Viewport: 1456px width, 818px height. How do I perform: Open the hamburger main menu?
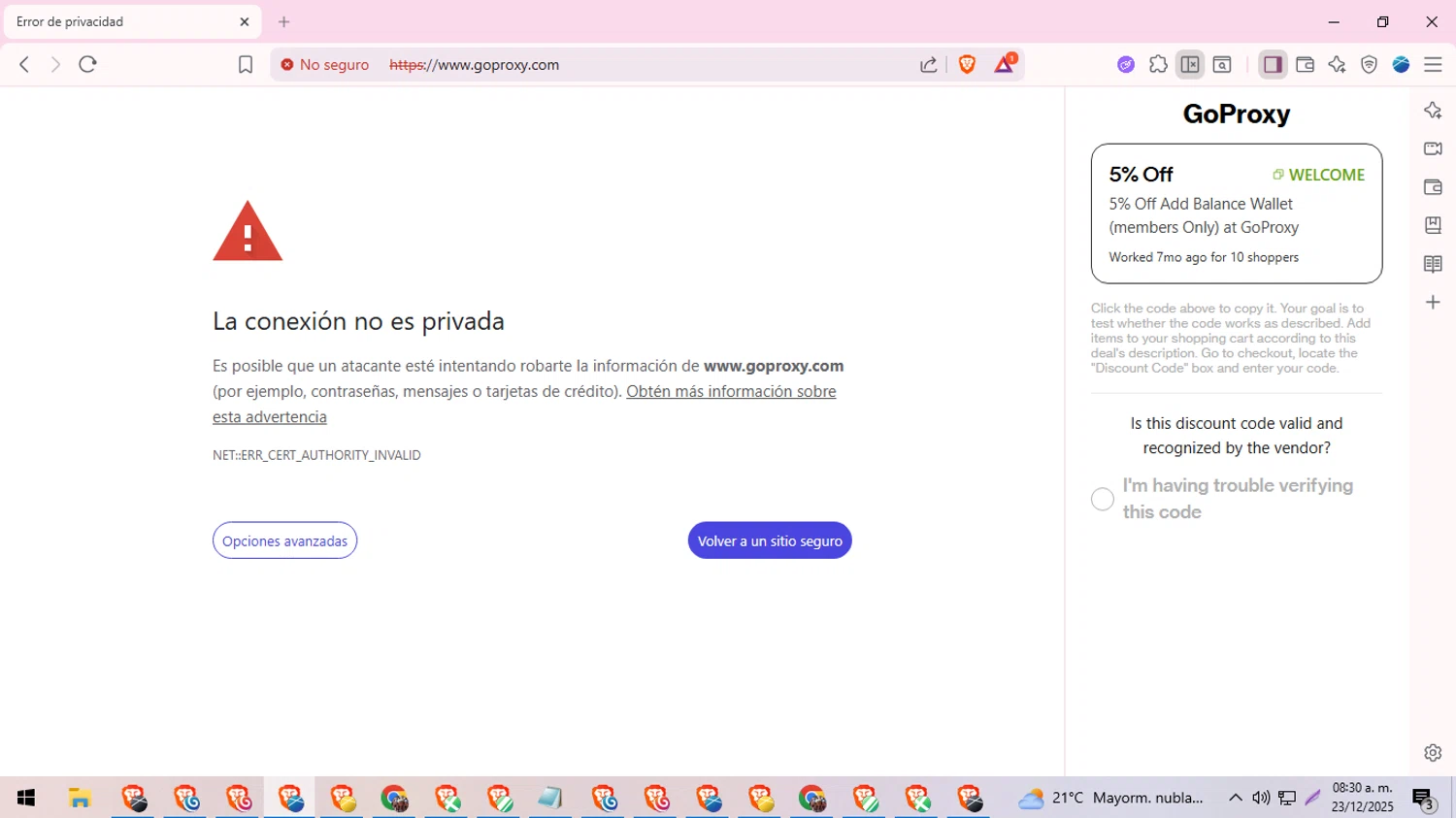1433,65
